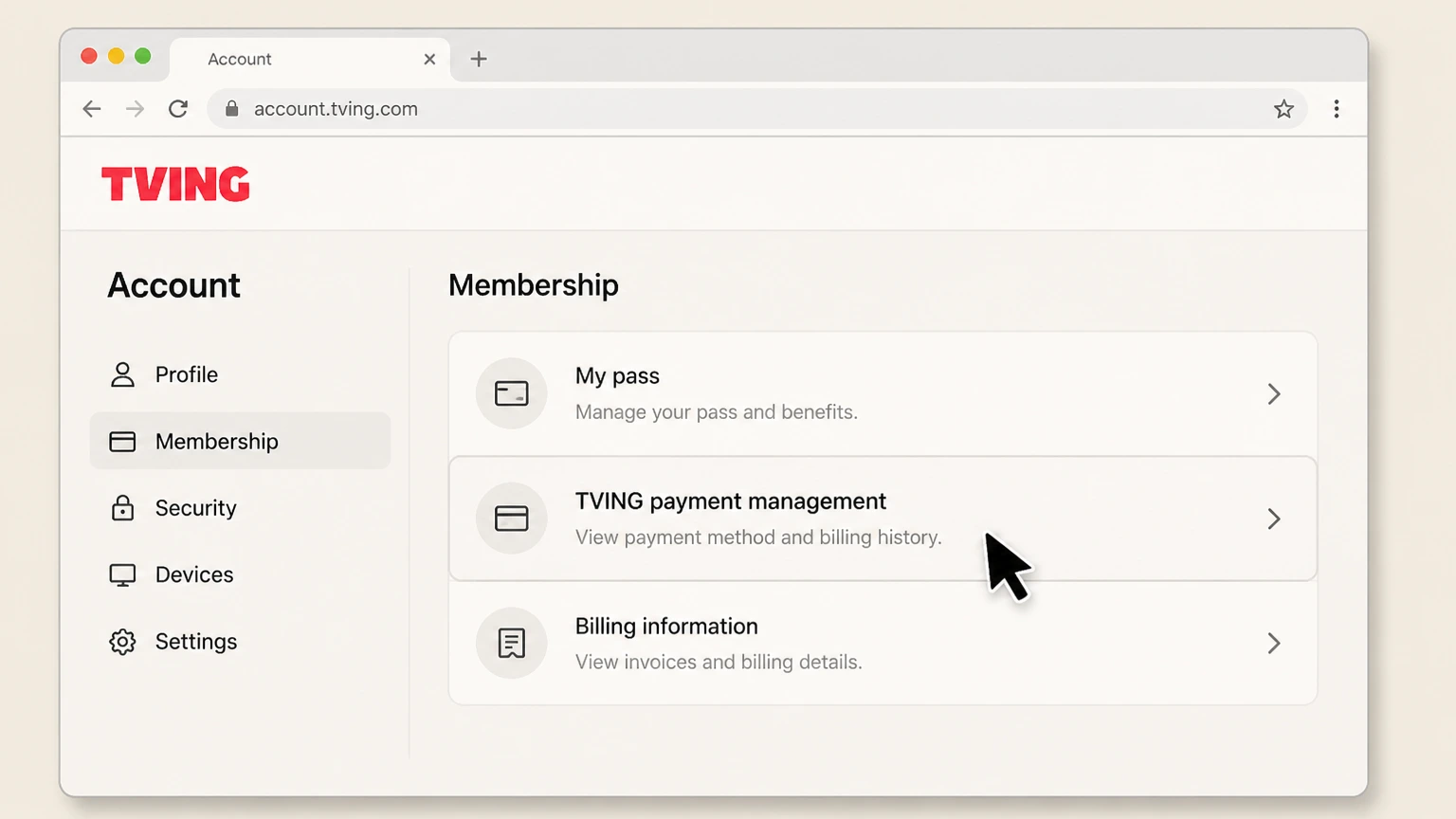This screenshot has width=1456, height=819.
Task: Select the Account browser tab
Action: pos(310,59)
